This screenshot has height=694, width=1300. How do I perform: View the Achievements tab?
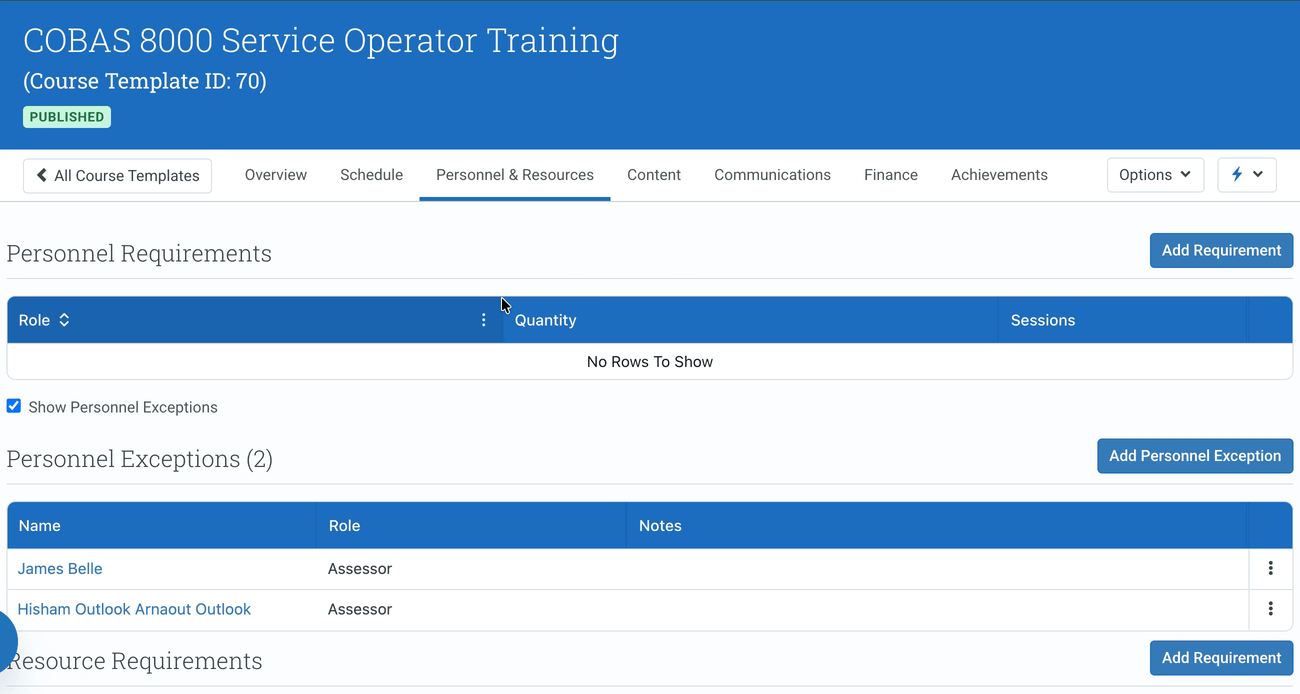pos(999,175)
